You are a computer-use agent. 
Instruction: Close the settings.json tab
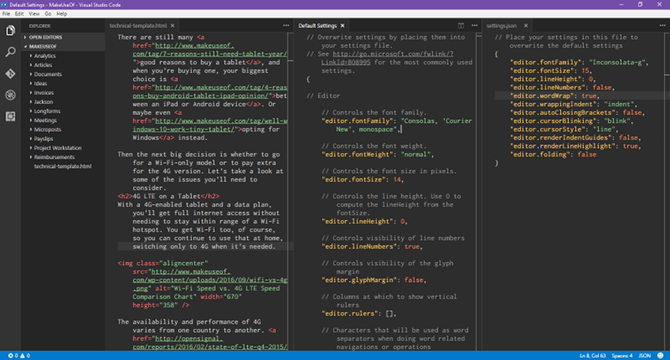tap(526, 26)
